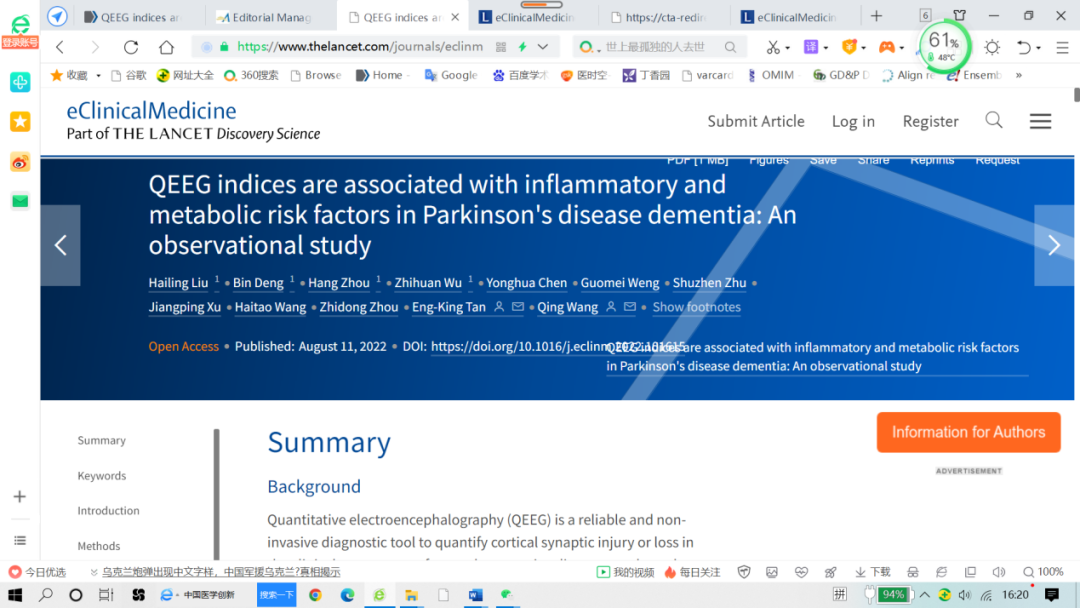Image resolution: width=1080 pixels, height=608 pixels.
Task: Open the article DOI link
Action: tap(530, 347)
